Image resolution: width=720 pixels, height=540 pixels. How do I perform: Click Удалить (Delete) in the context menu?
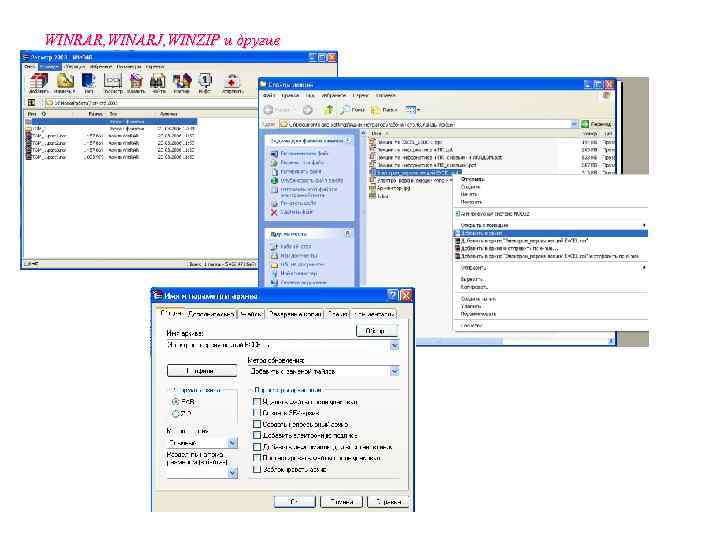[x=471, y=306]
